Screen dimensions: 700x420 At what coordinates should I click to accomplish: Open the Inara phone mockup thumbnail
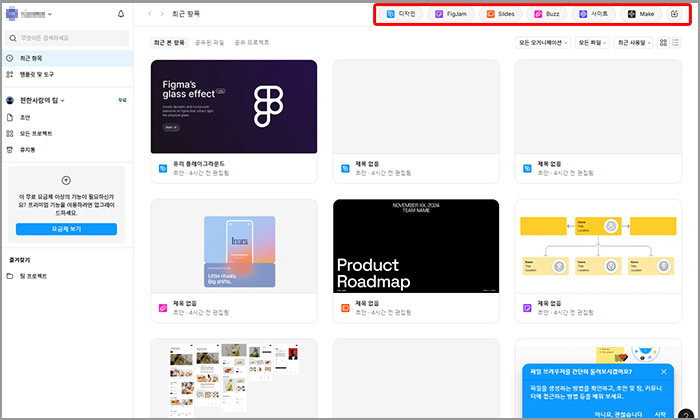point(234,246)
